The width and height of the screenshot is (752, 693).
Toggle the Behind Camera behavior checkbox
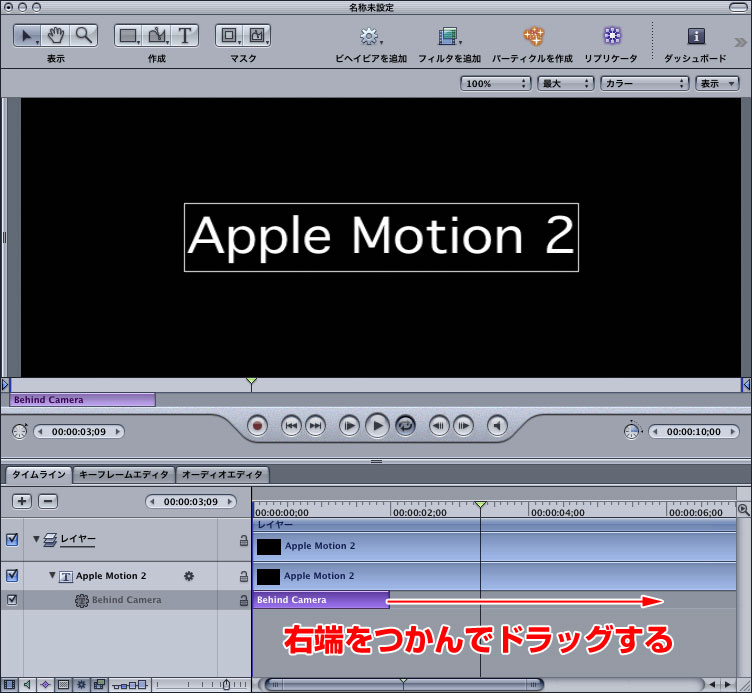pyautogui.click(x=12, y=599)
